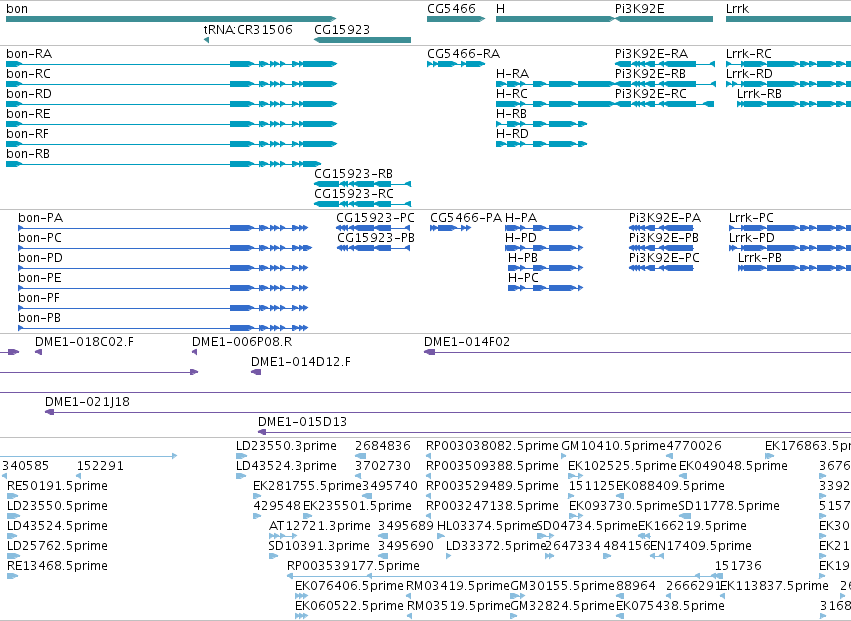Screen dimensions: 851x621
Task: Click the Pi3K92E gene label
Action: 639,9
